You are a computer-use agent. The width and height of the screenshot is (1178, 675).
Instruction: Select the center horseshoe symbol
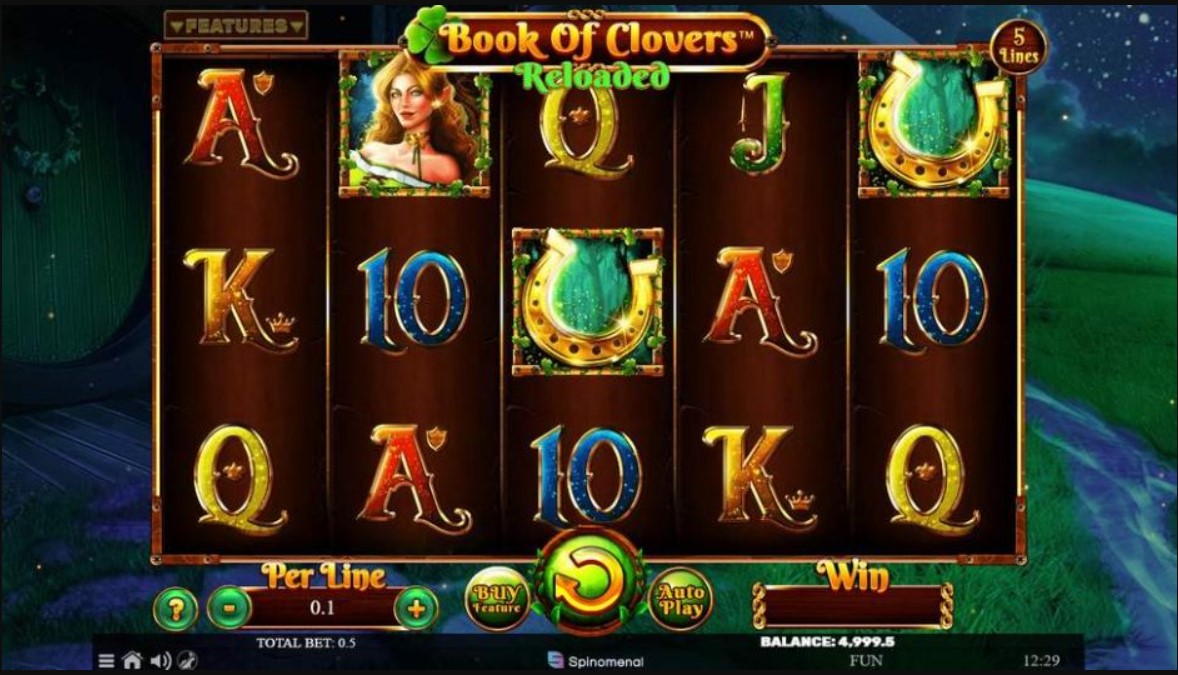587,302
